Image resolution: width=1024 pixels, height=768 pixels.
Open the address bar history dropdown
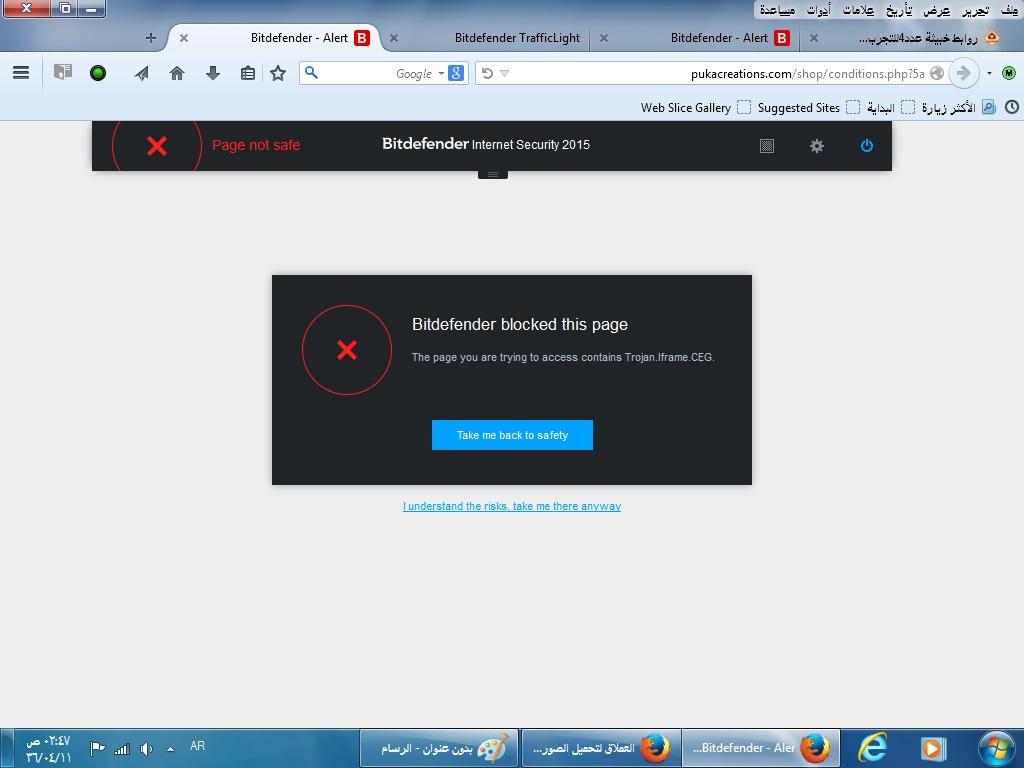click(x=504, y=73)
